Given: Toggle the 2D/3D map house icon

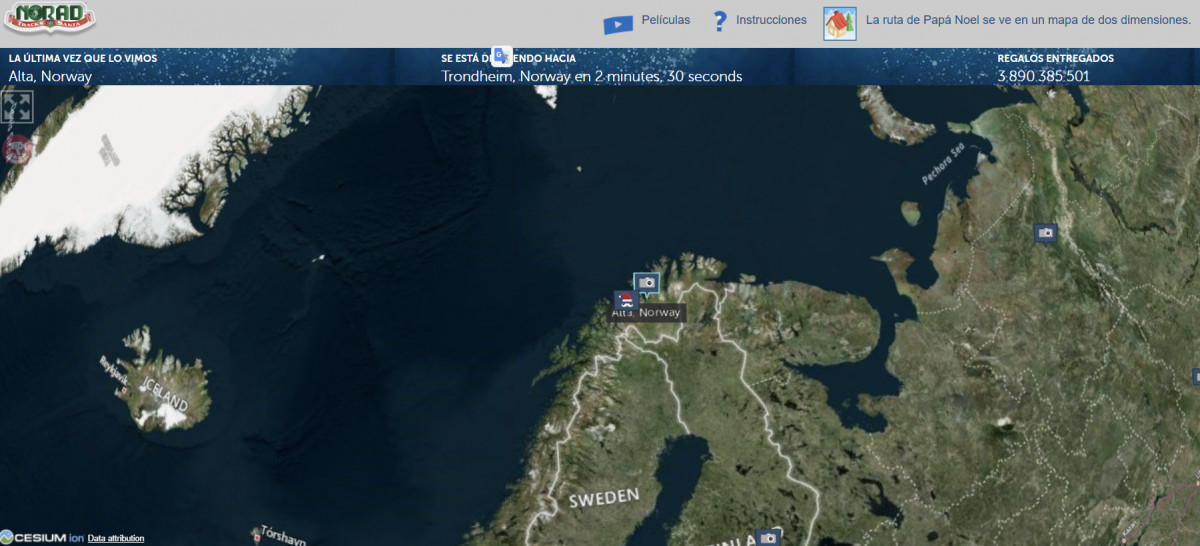Looking at the screenshot, I should pyautogui.click(x=839, y=23).
